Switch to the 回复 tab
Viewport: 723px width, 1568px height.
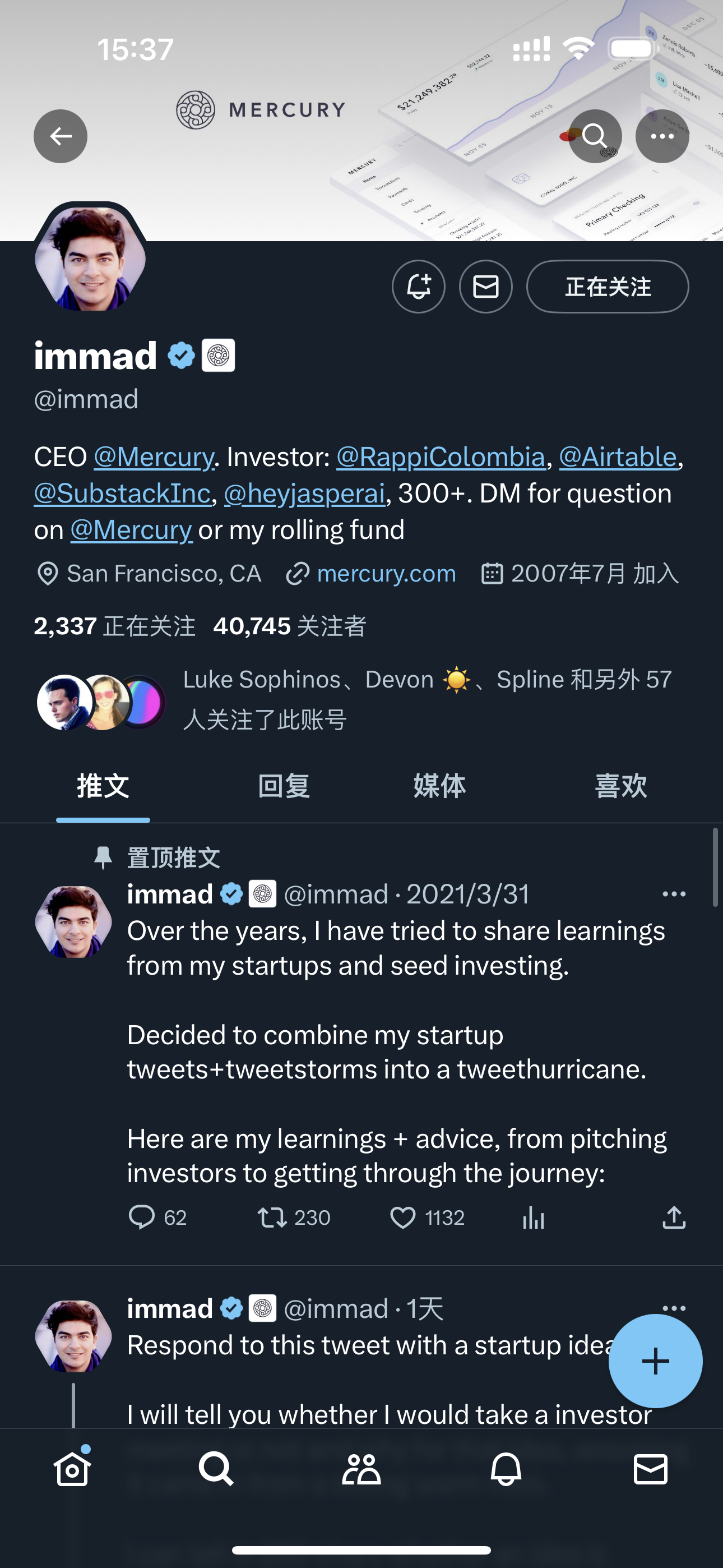coord(284,786)
